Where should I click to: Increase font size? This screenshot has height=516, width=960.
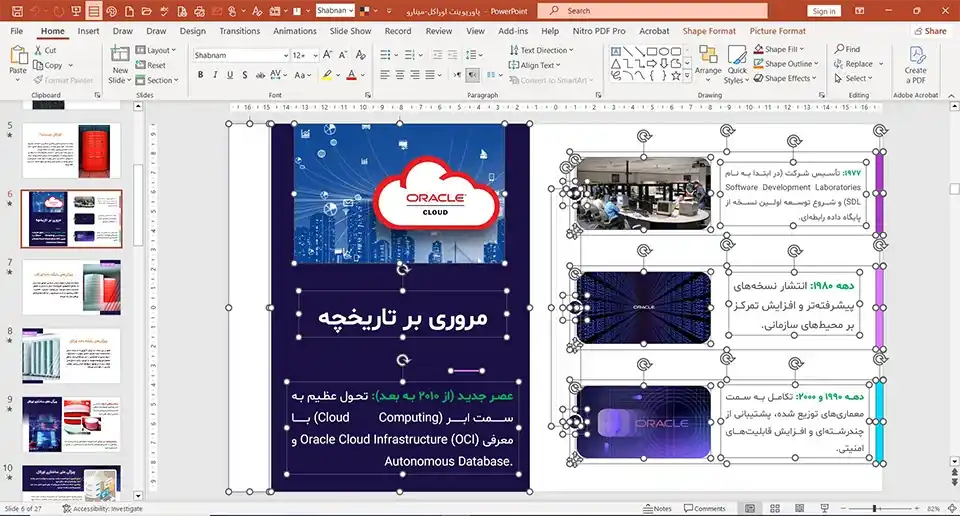point(328,55)
